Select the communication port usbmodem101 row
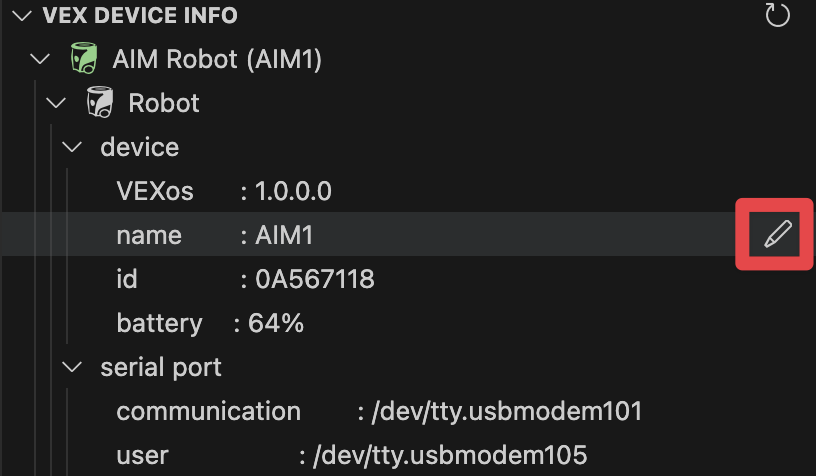Screen dimensions: 816x476 tap(378, 411)
